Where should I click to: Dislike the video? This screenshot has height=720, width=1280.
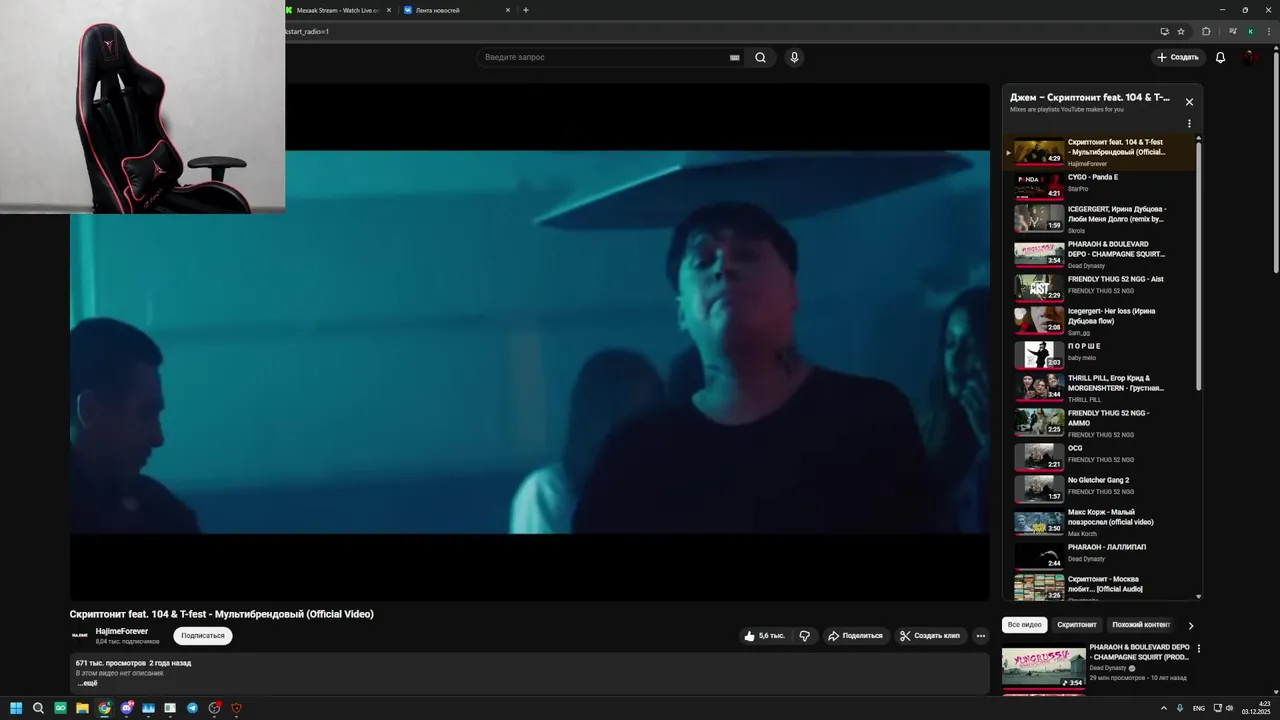[x=805, y=636]
